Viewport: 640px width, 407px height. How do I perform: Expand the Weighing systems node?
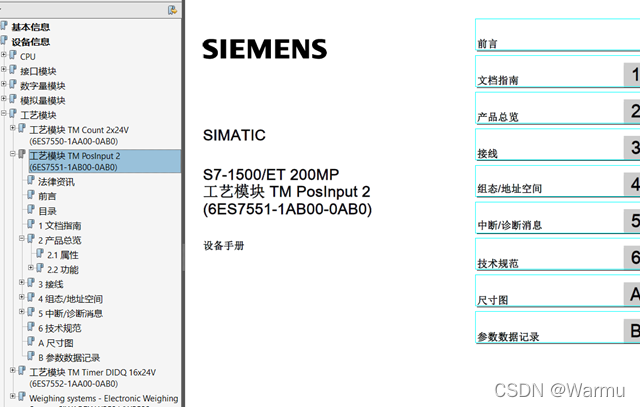click(13, 396)
